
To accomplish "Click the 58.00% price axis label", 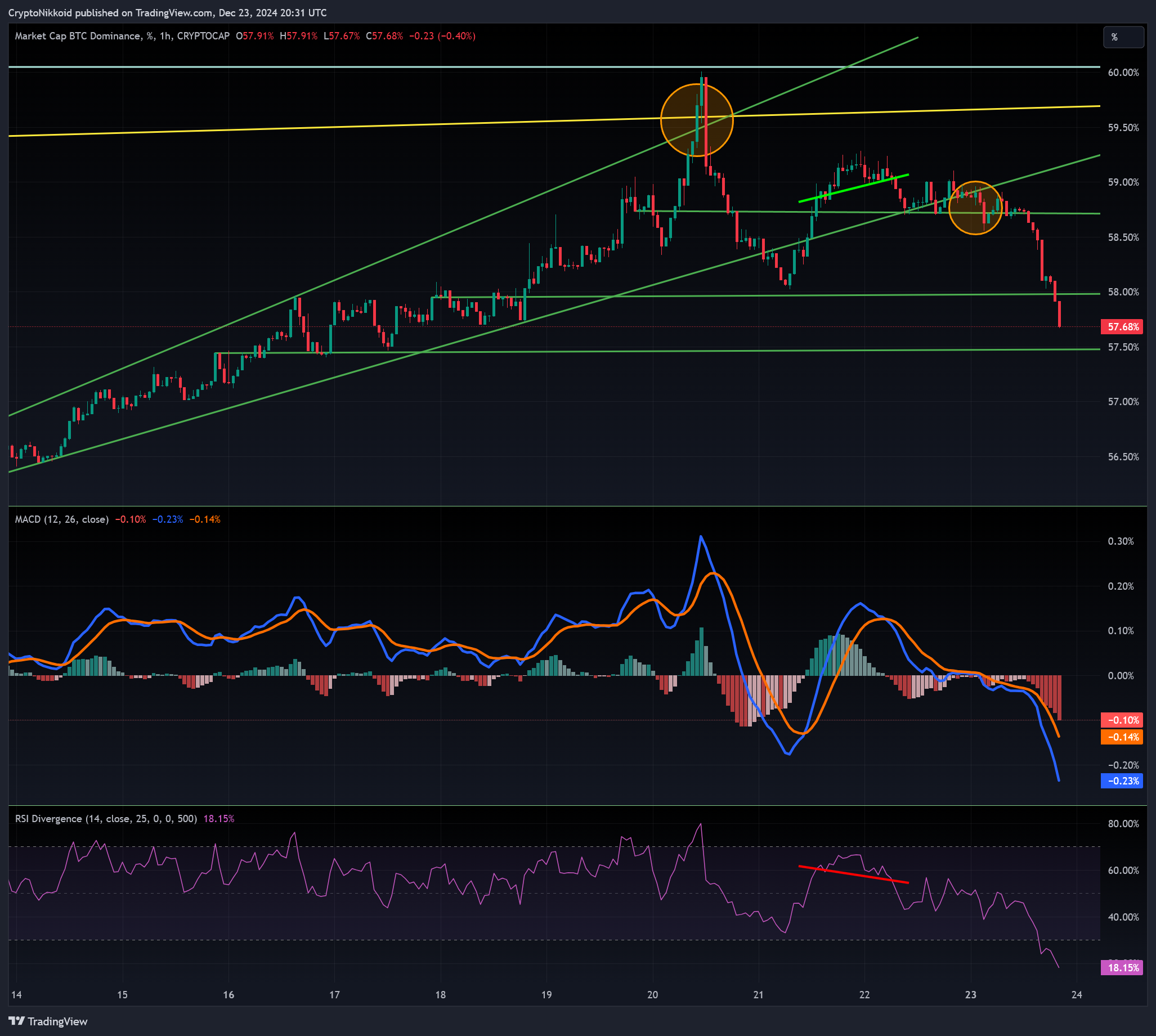I will pyautogui.click(x=1123, y=292).
